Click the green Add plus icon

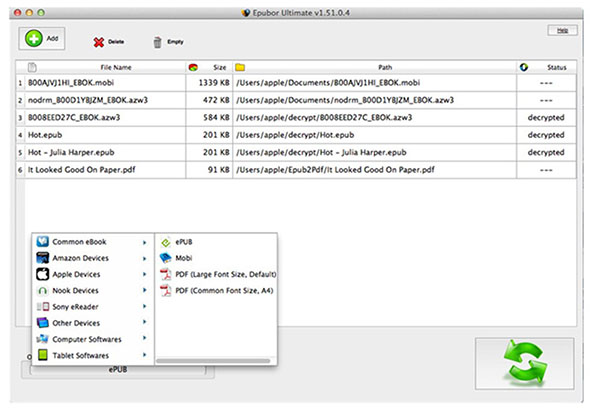33,38
